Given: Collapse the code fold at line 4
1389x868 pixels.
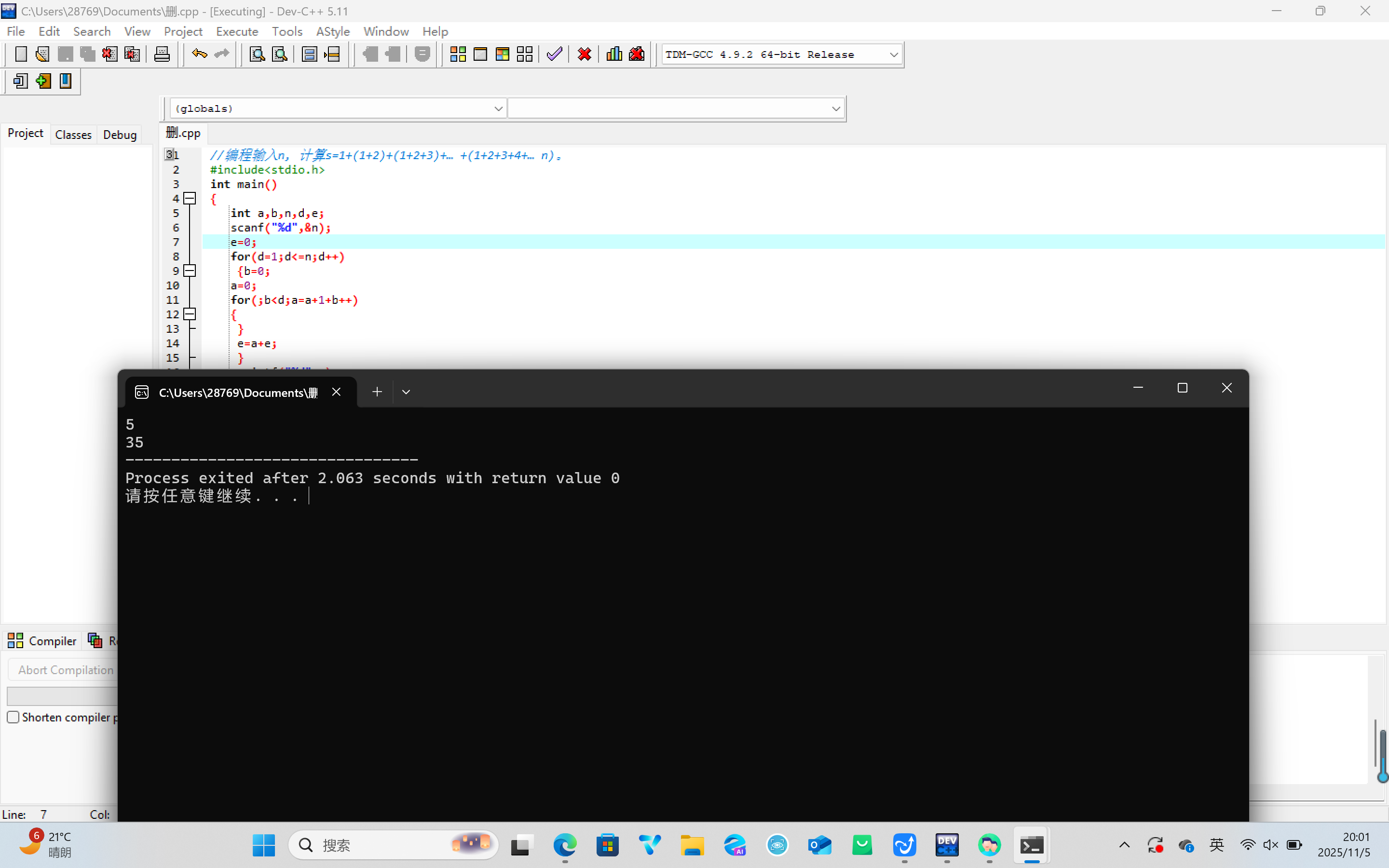Looking at the screenshot, I should [190, 199].
